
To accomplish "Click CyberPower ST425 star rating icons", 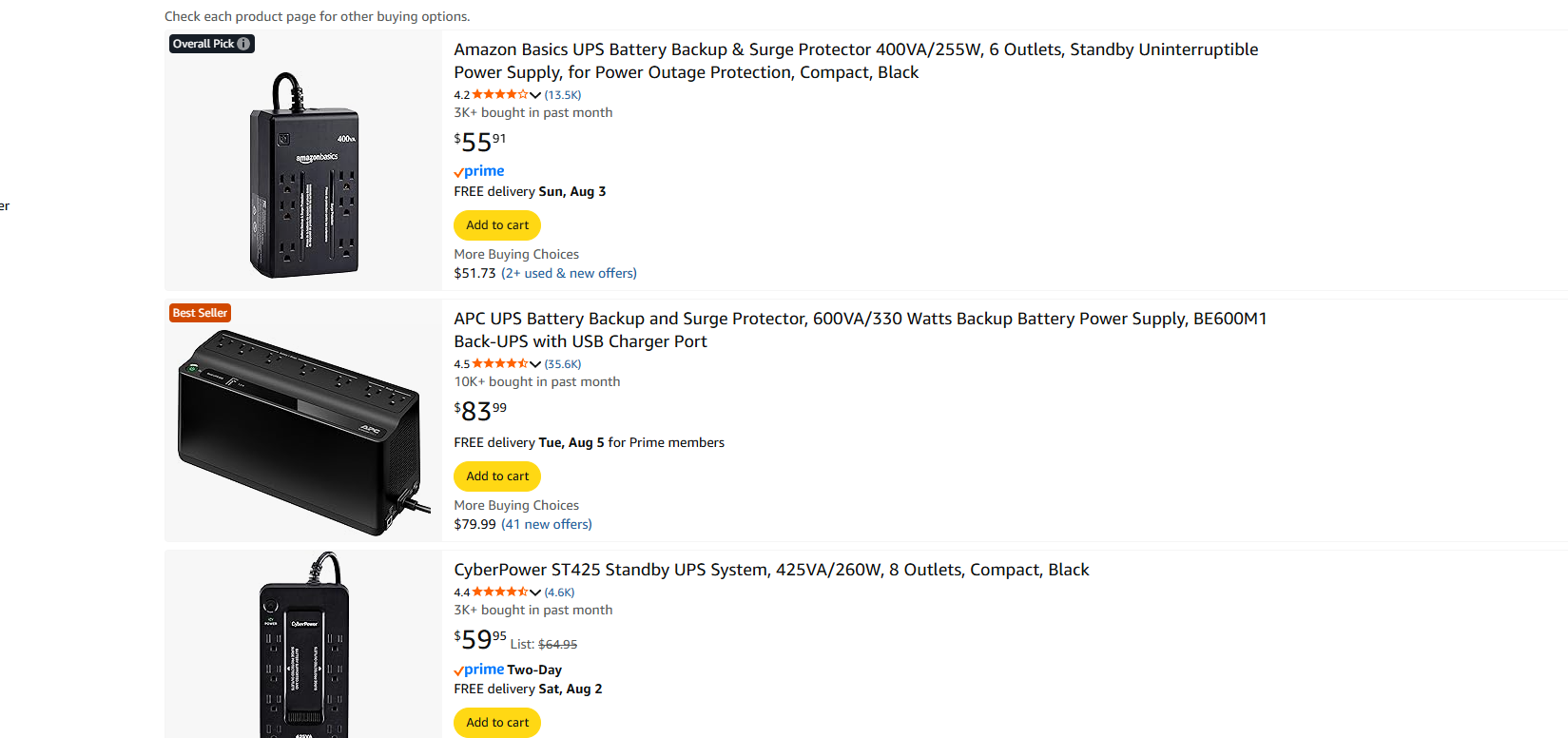I will (500, 592).
